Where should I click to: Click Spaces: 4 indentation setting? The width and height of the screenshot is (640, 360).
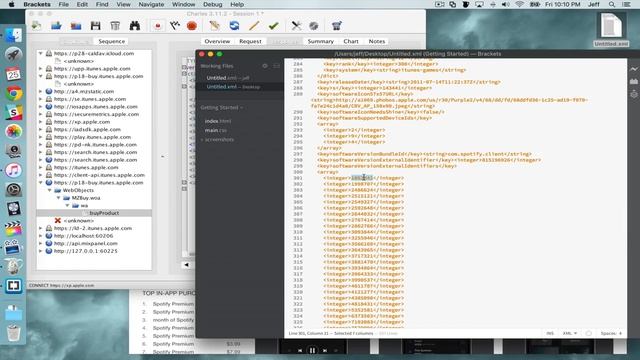(x=611, y=333)
